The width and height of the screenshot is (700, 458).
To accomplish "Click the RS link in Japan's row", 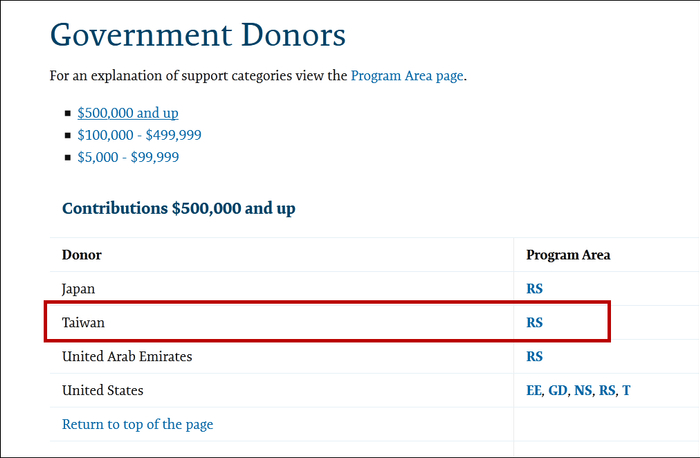I will [534, 289].
